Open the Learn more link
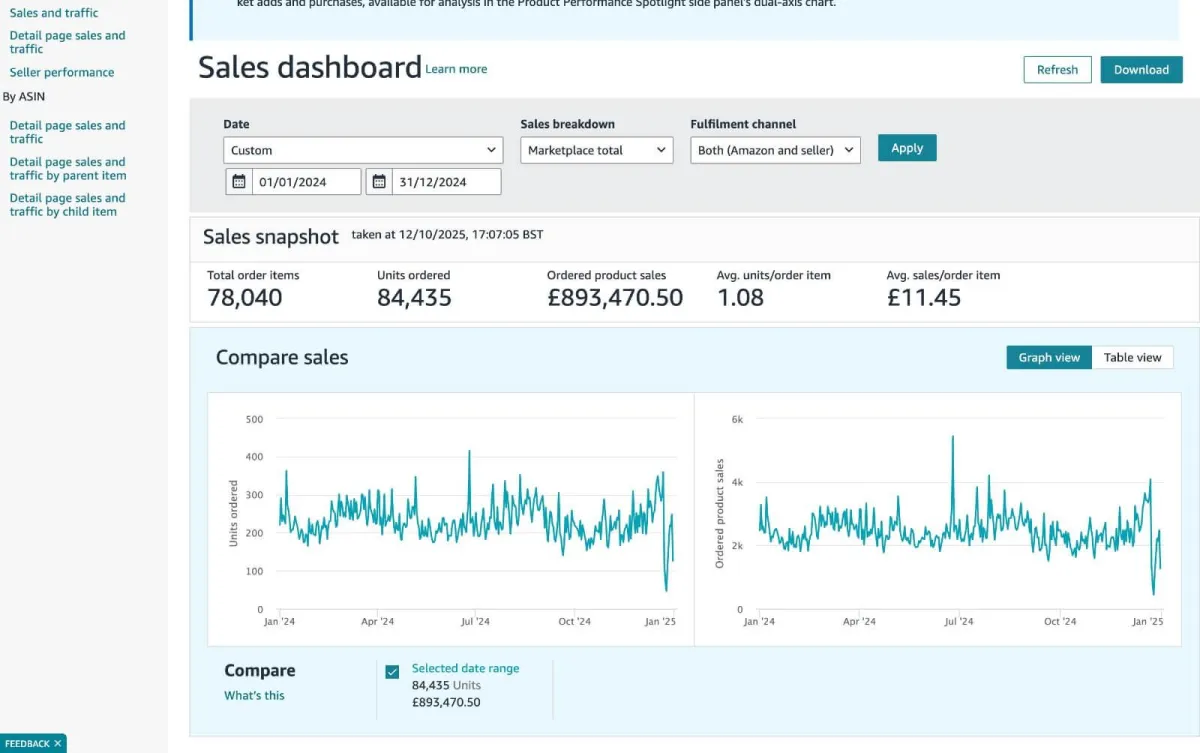 pyautogui.click(x=456, y=69)
